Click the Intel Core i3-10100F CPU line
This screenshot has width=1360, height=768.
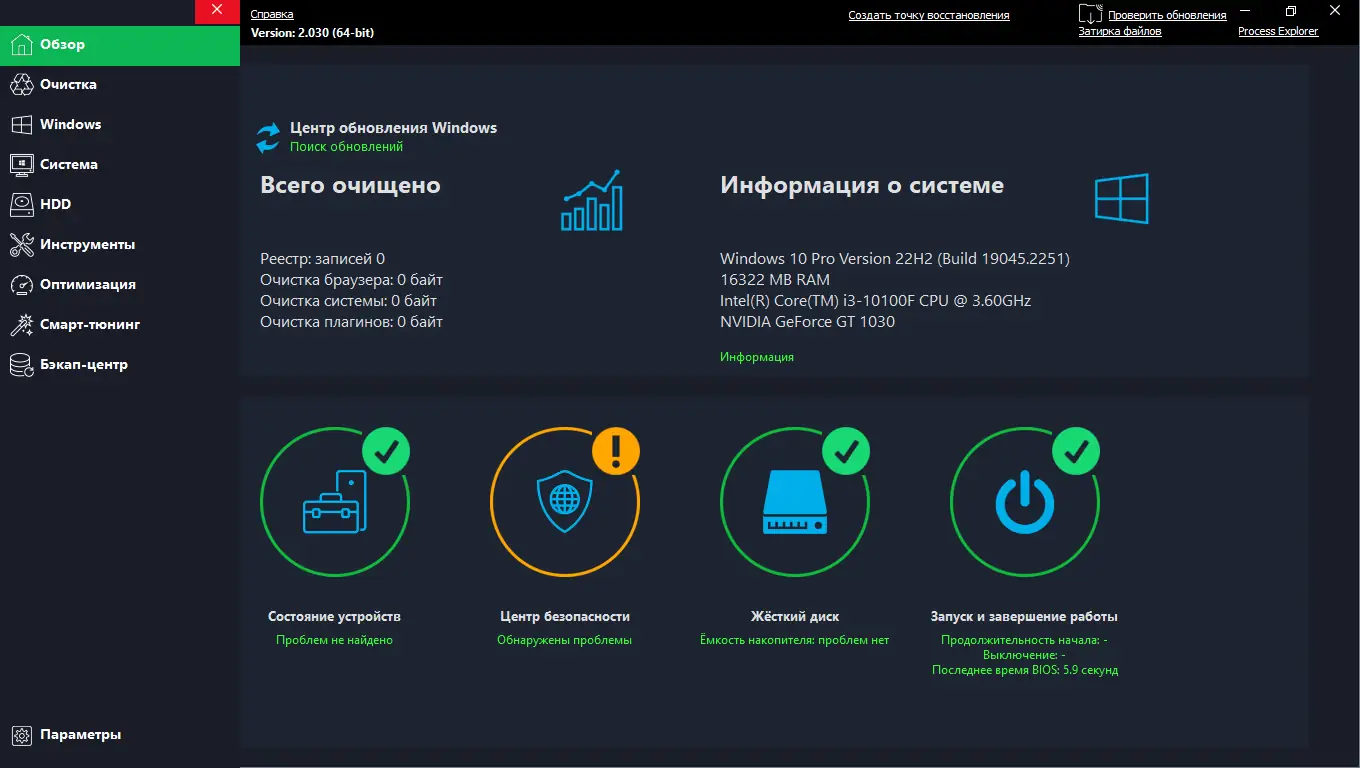875,301
